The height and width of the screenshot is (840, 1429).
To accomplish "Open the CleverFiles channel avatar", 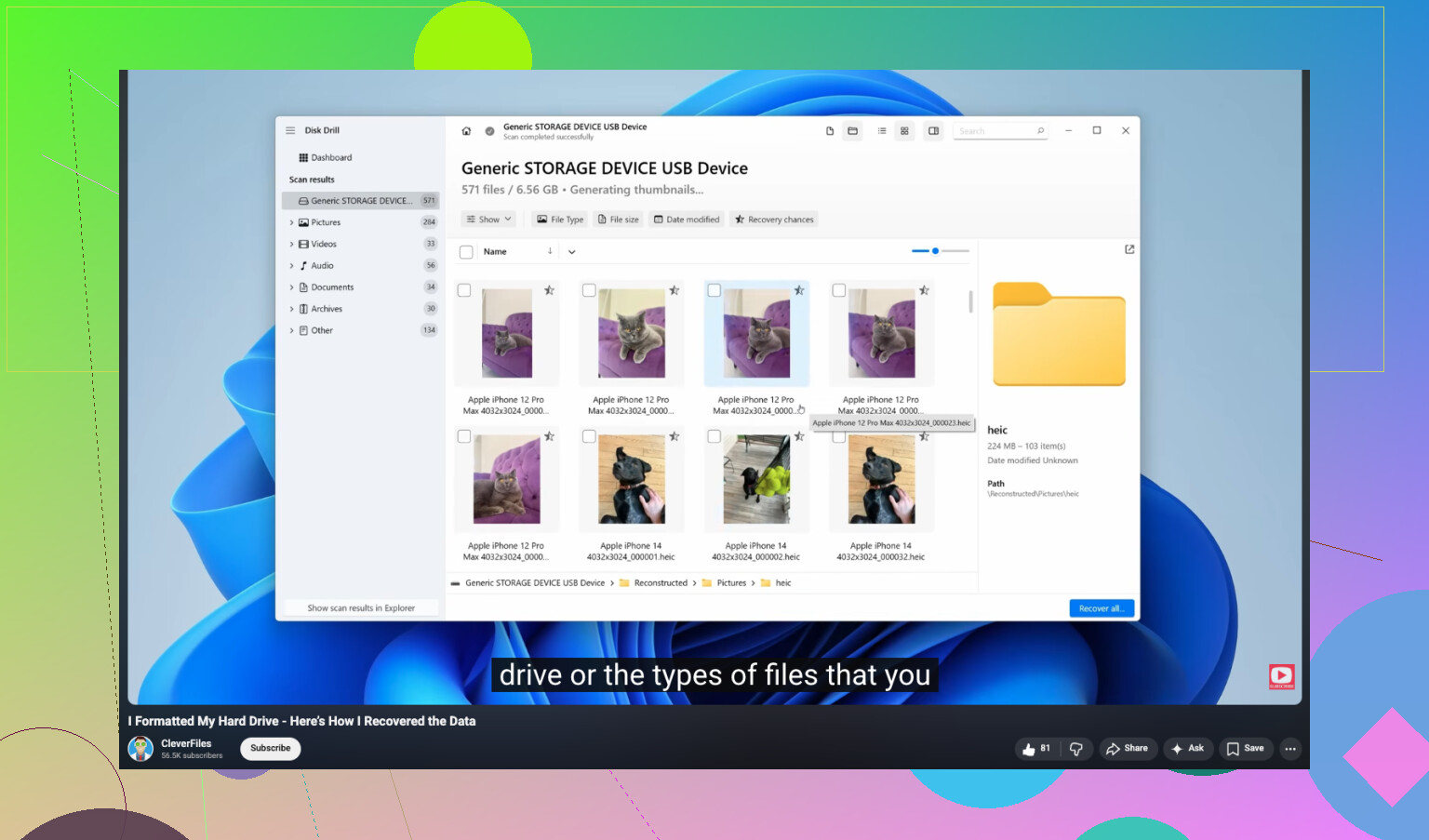I will [140, 749].
